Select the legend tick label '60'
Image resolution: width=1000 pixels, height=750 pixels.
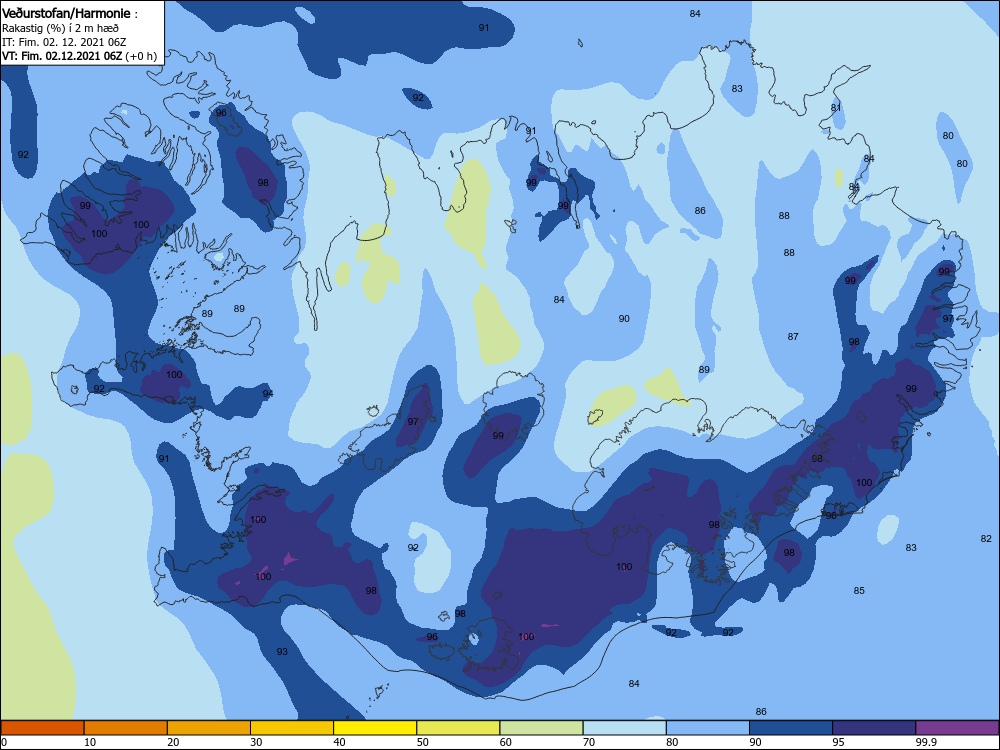point(506,742)
